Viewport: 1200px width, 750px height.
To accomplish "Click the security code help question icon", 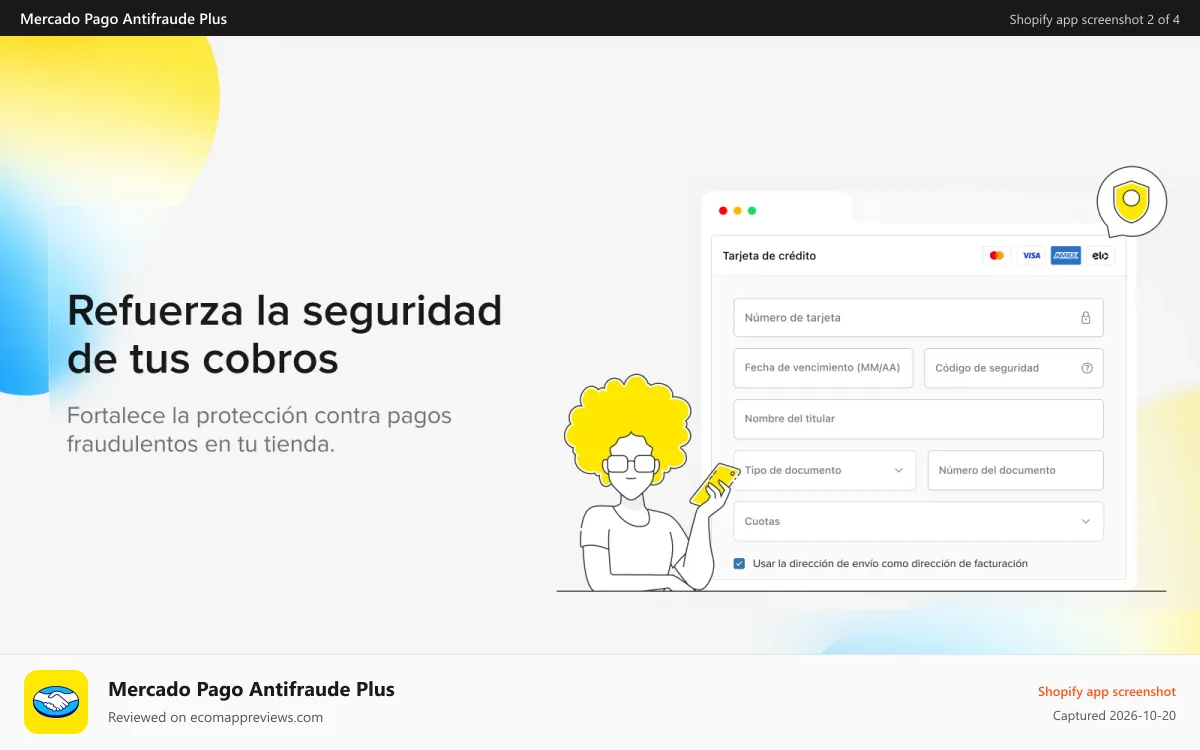I will (1087, 368).
